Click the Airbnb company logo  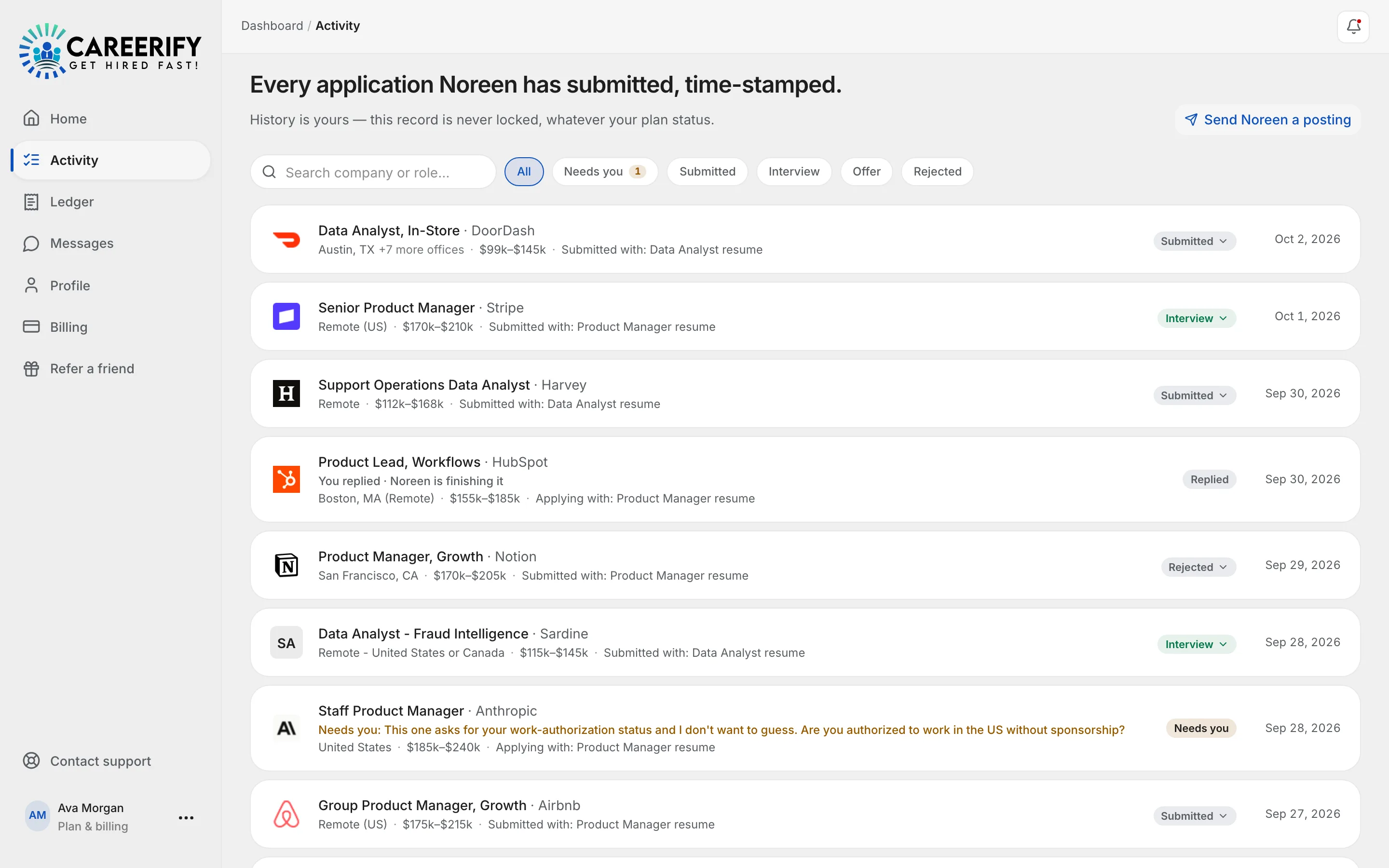click(286, 814)
